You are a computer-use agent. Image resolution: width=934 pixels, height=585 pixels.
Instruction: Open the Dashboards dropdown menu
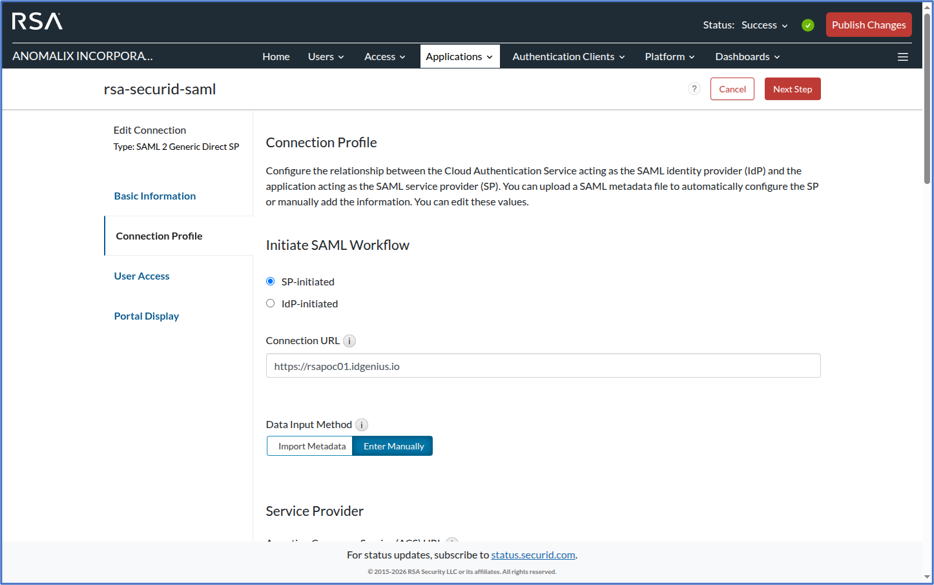(748, 57)
